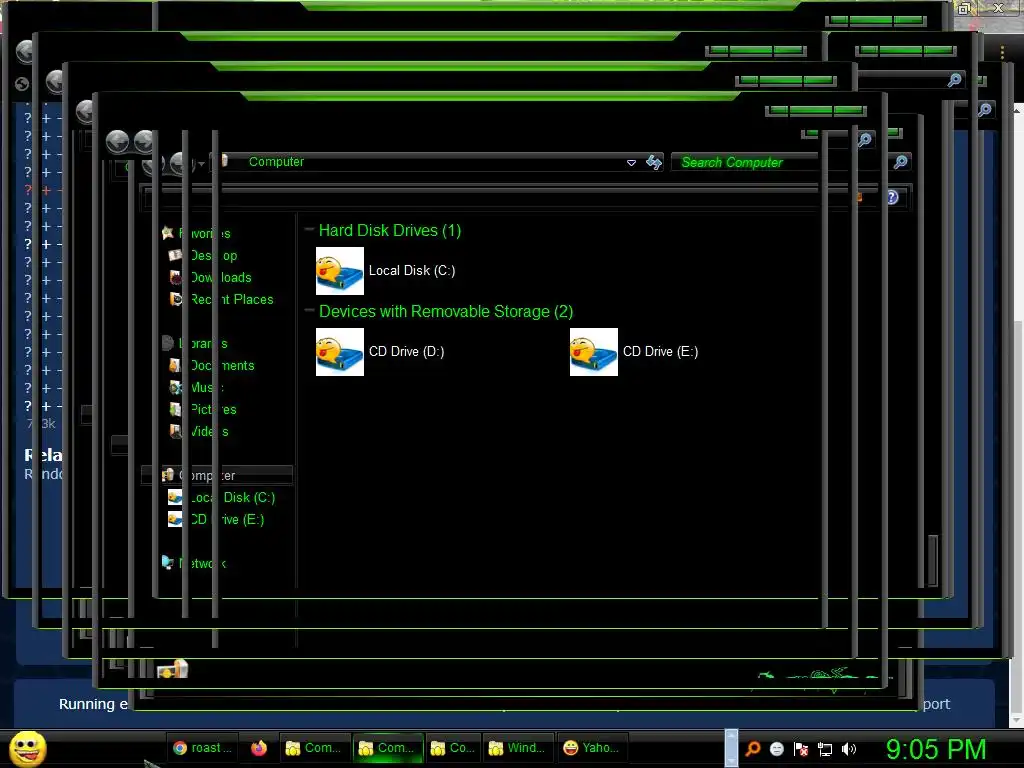Image resolution: width=1024 pixels, height=768 pixels.
Task: Open the Yahoo Messenger taskbar button
Action: pos(591,748)
